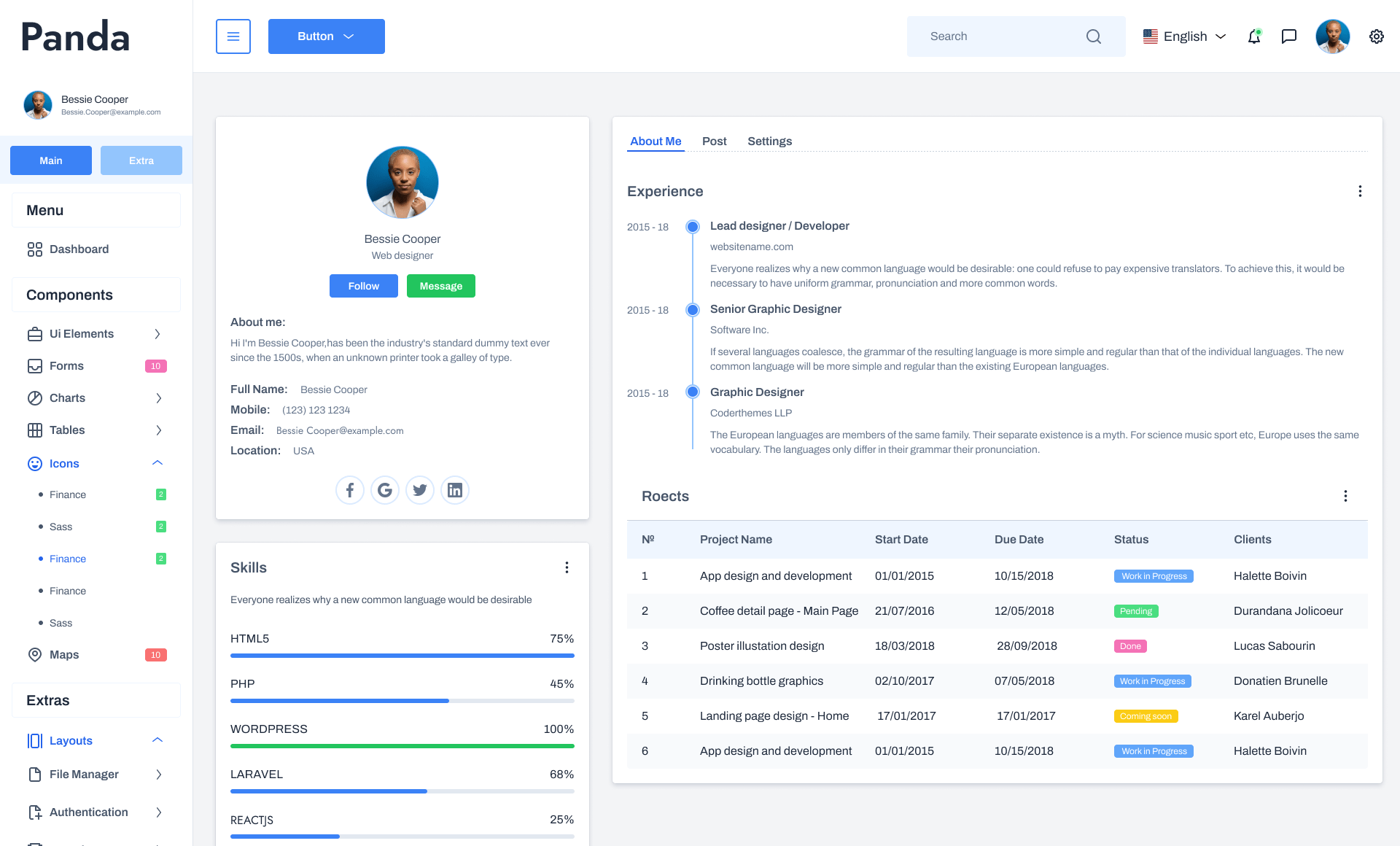Open the chat messages icon

pos(1289,36)
